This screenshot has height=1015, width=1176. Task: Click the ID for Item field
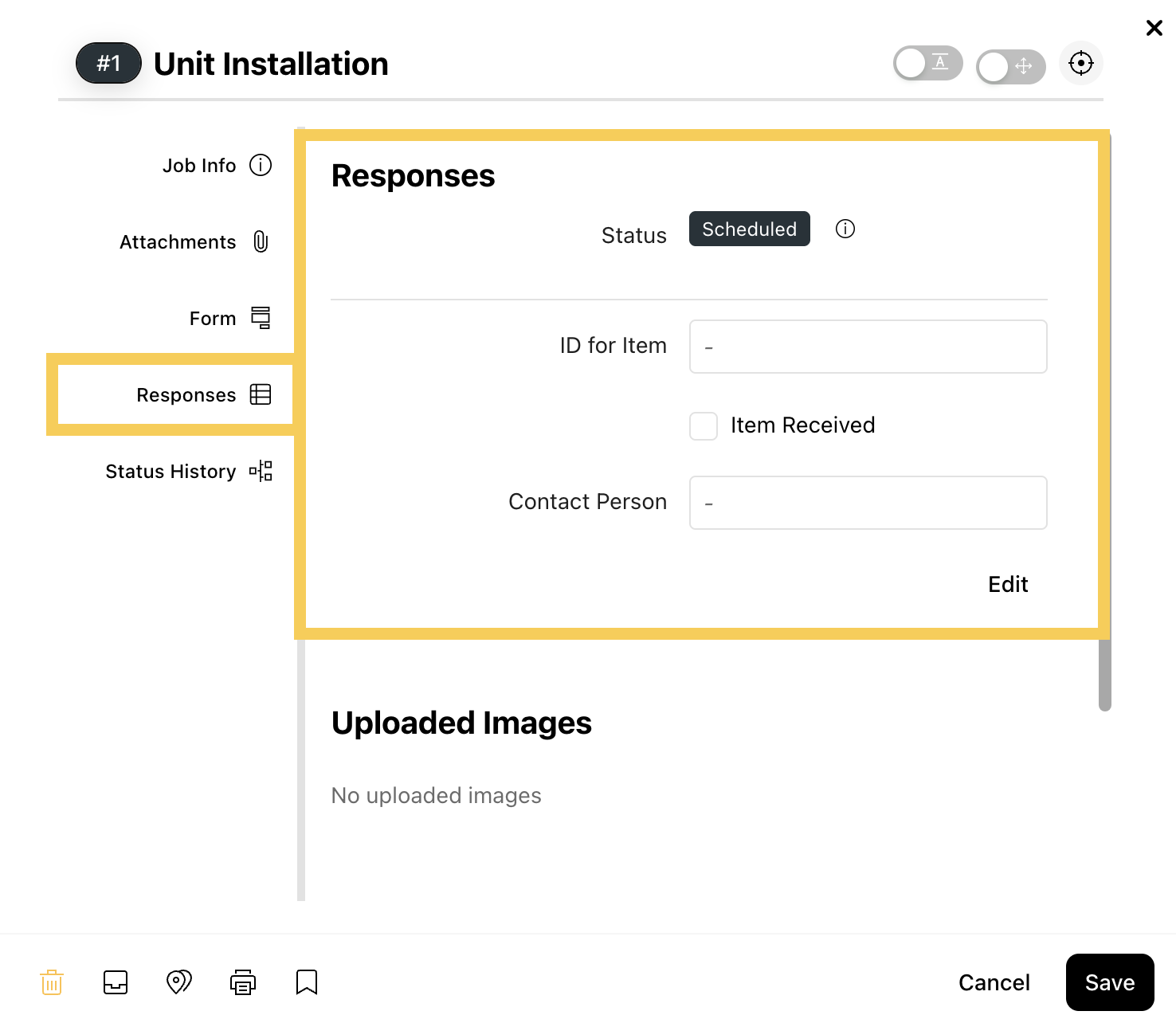click(x=868, y=347)
